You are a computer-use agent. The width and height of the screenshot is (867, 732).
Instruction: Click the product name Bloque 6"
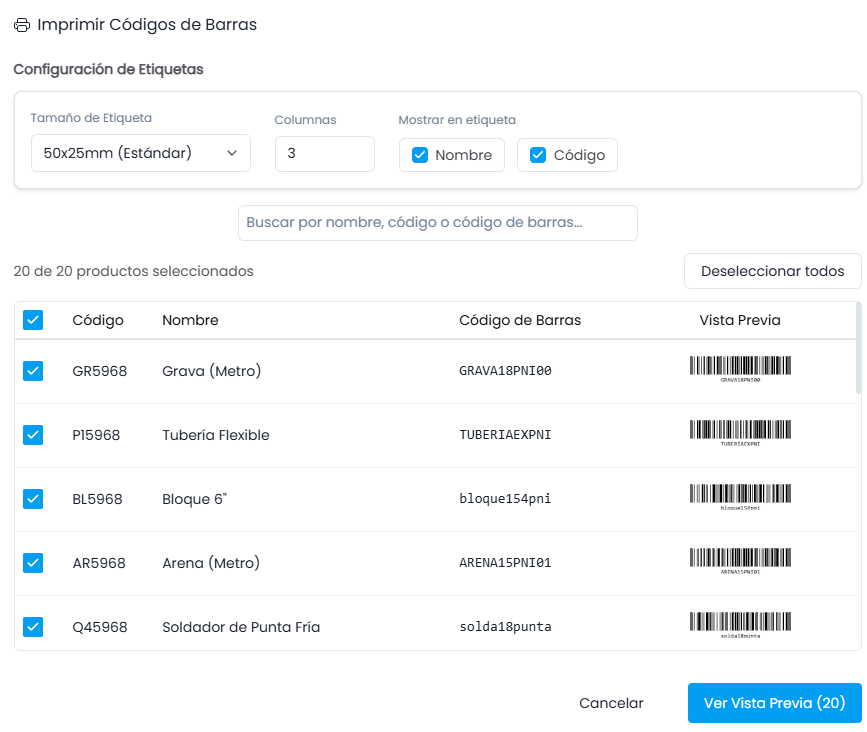(195, 499)
